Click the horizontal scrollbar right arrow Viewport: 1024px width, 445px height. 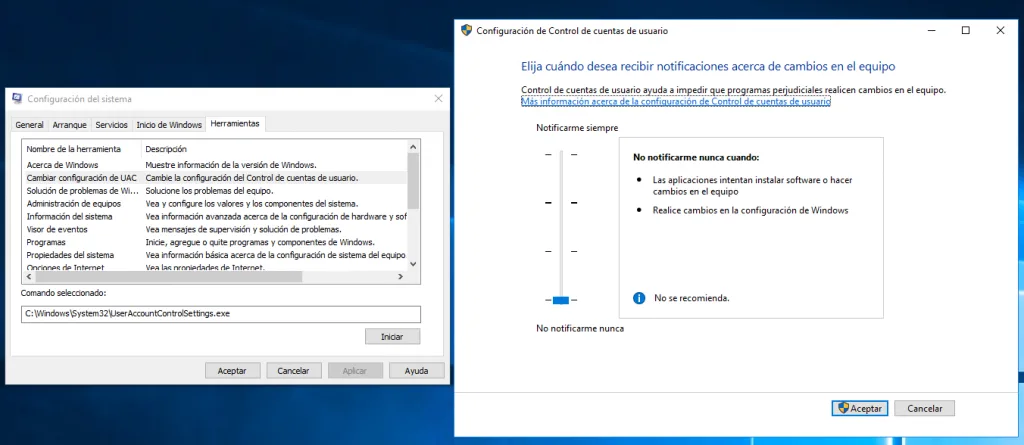click(x=400, y=277)
